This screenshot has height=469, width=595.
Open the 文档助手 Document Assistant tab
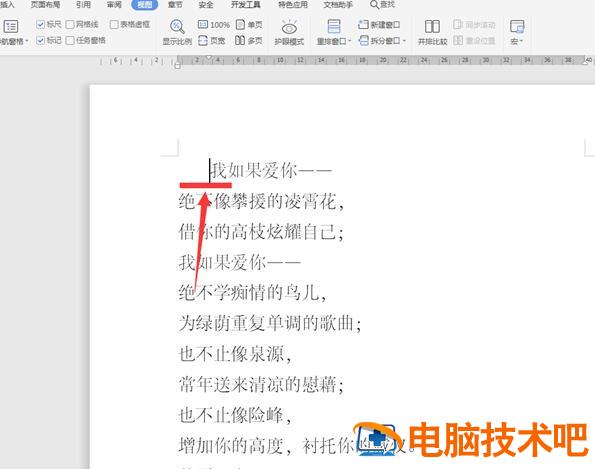tap(338, 5)
